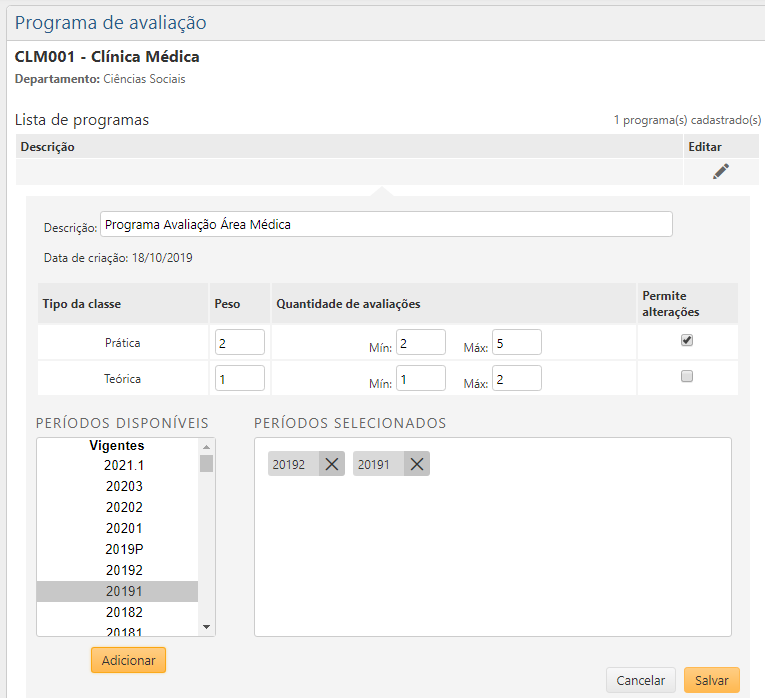Choose period 2019P from the list
The image size is (765, 698).
tap(124, 549)
